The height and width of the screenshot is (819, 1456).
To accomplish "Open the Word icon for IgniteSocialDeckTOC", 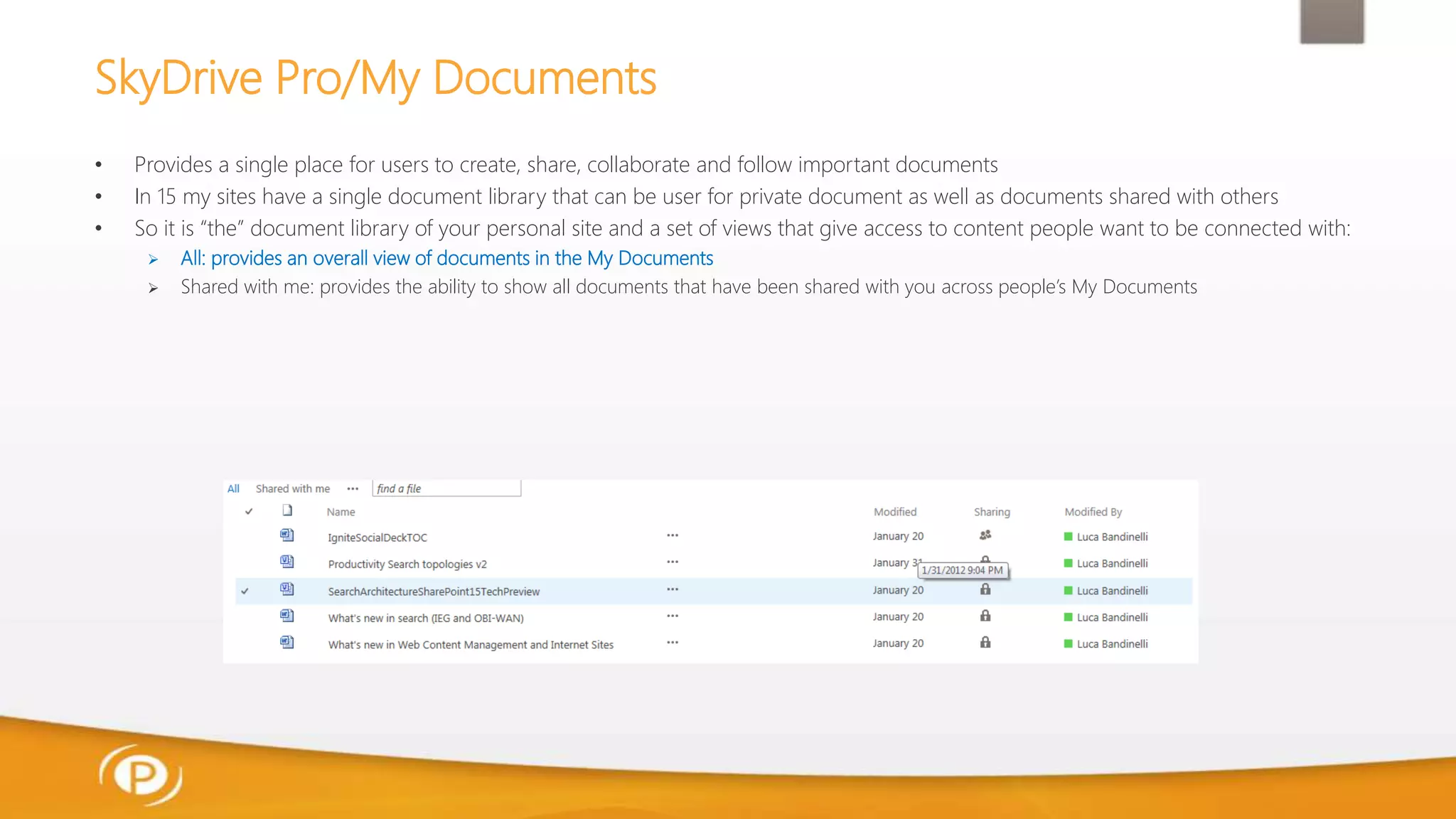I will click(x=287, y=535).
